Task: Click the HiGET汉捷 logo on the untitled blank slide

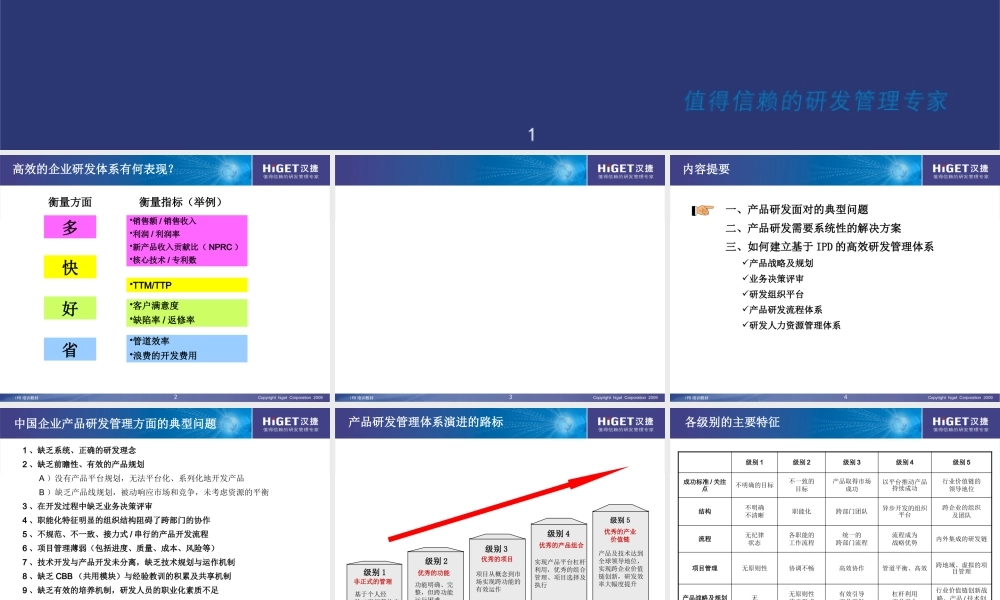Action: click(626, 170)
